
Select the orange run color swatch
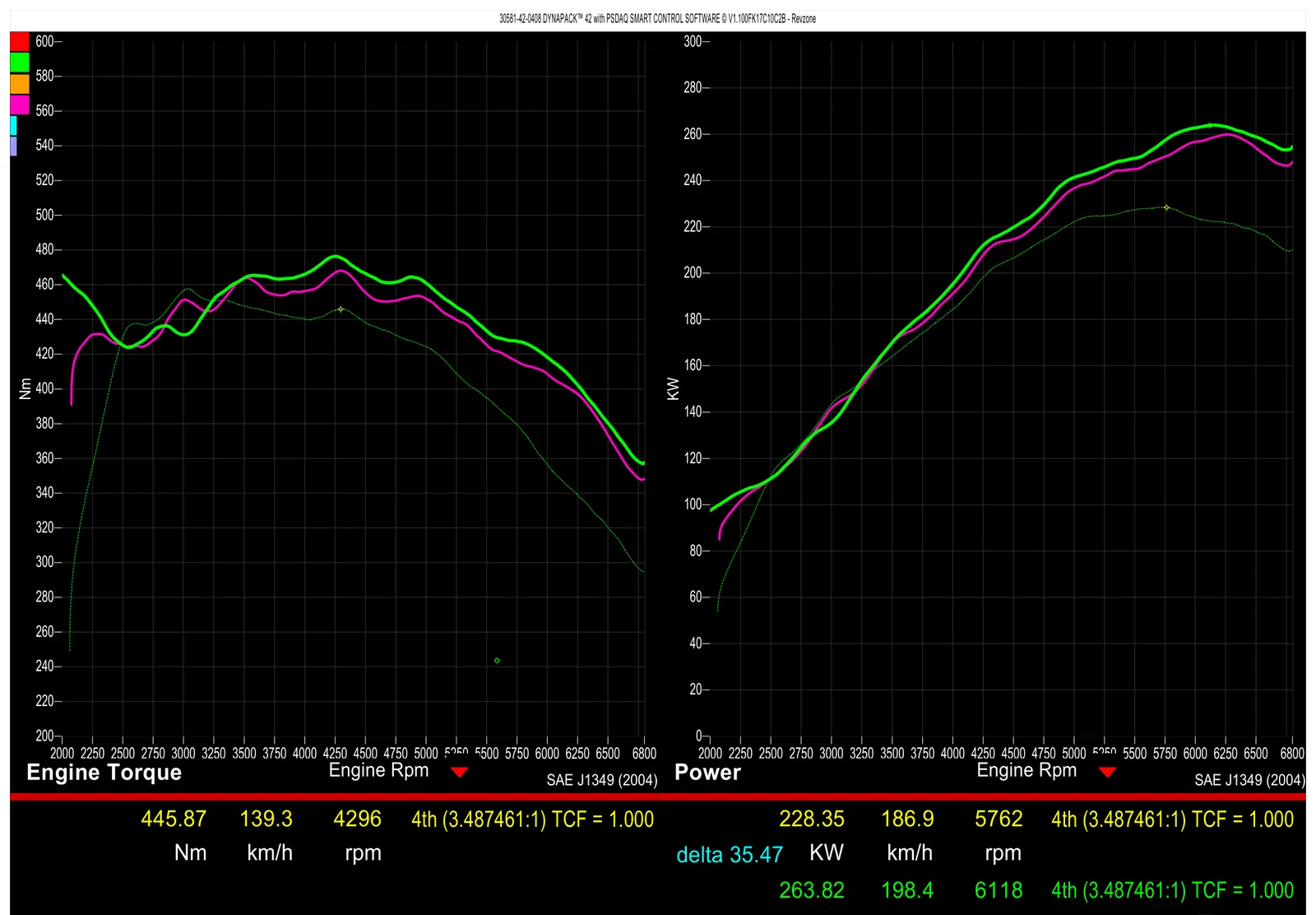tap(20, 84)
